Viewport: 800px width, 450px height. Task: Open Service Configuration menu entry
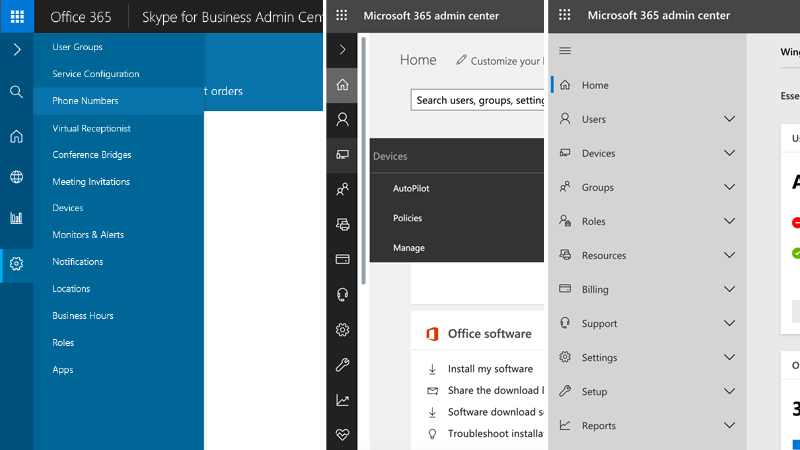tap(96, 74)
